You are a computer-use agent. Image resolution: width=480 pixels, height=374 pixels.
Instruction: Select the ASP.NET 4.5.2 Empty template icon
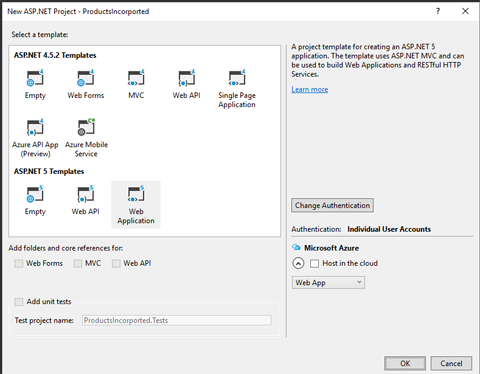pos(35,78)
